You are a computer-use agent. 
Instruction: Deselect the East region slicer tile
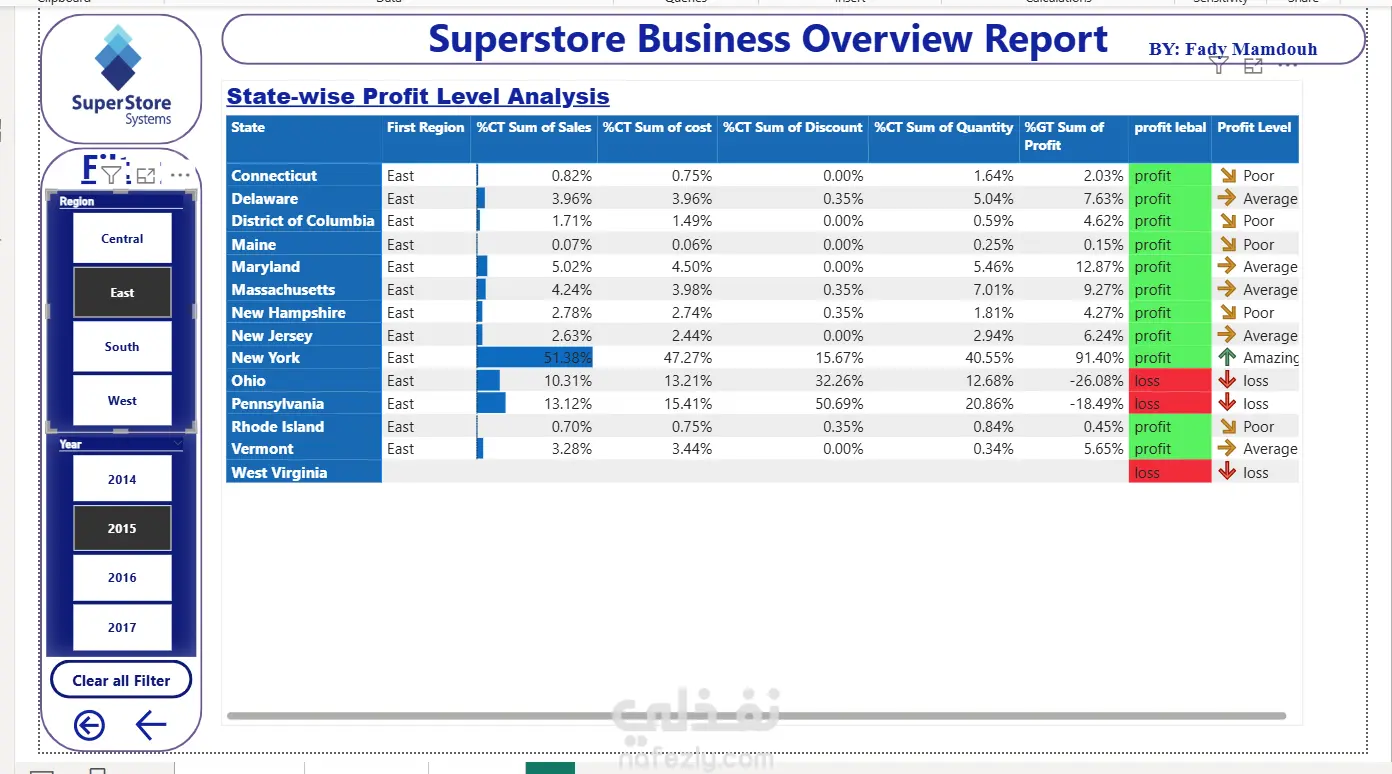[x=122, y=292]
